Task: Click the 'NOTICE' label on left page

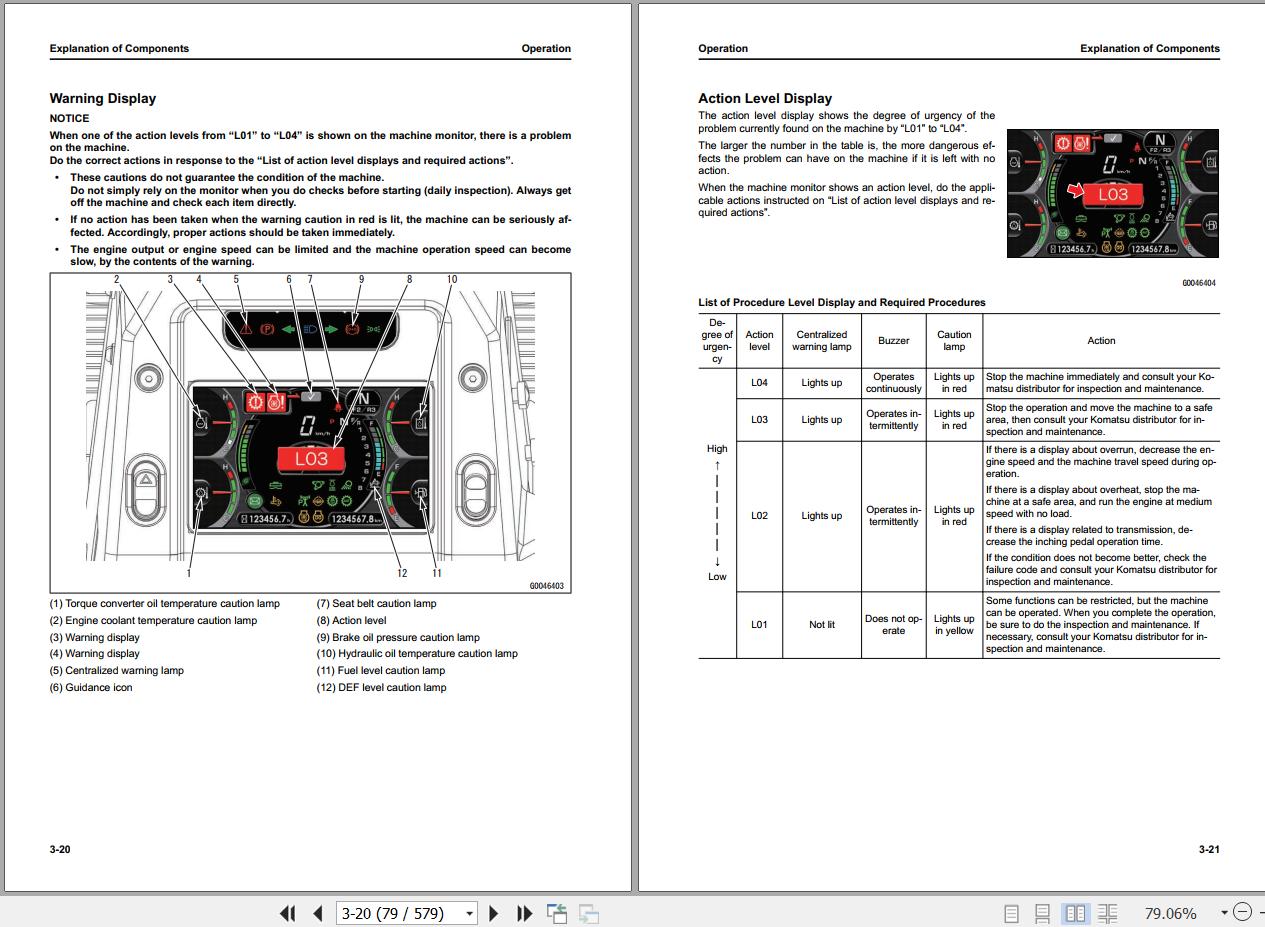Action: point(69,118)
